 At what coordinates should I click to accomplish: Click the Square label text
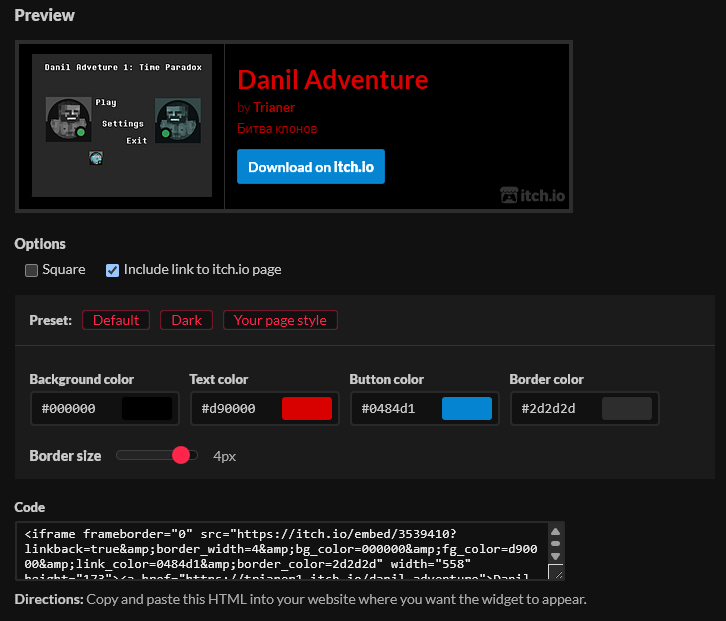point(63,270)
